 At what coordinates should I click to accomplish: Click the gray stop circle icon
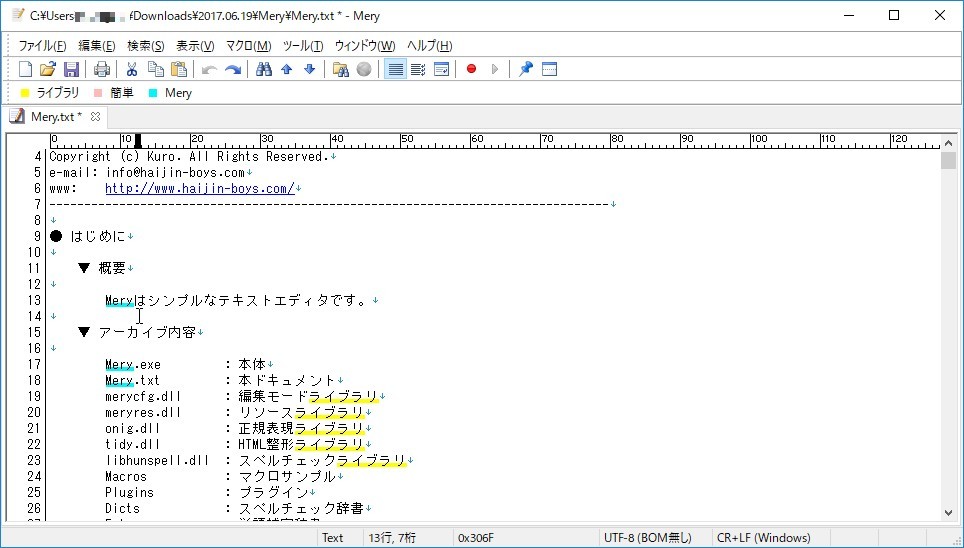coord(364,69)
